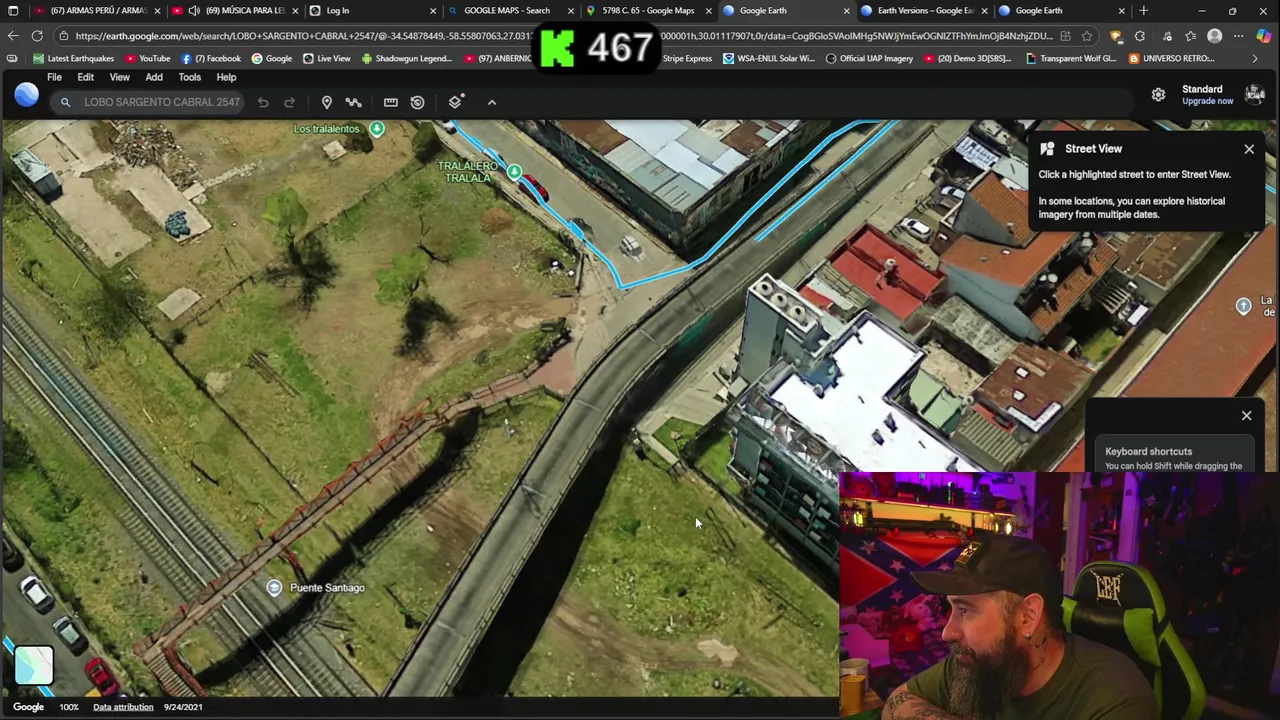Open the Google account avatar menu
Screen dimensions: 1280x720
[1254, 95]
